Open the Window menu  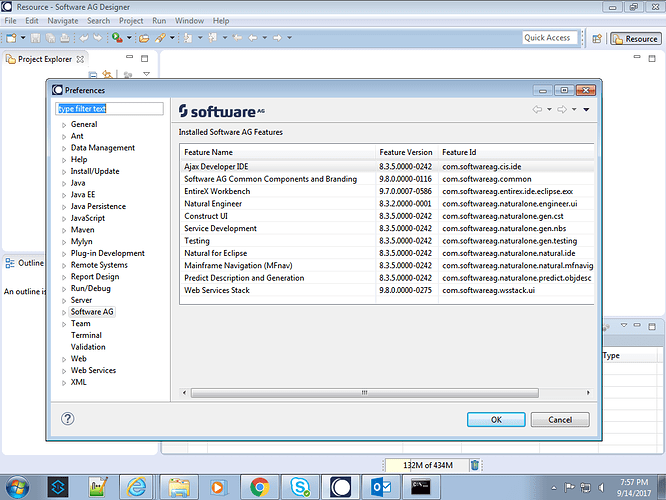pyautogui.click(x=189, y=21)
